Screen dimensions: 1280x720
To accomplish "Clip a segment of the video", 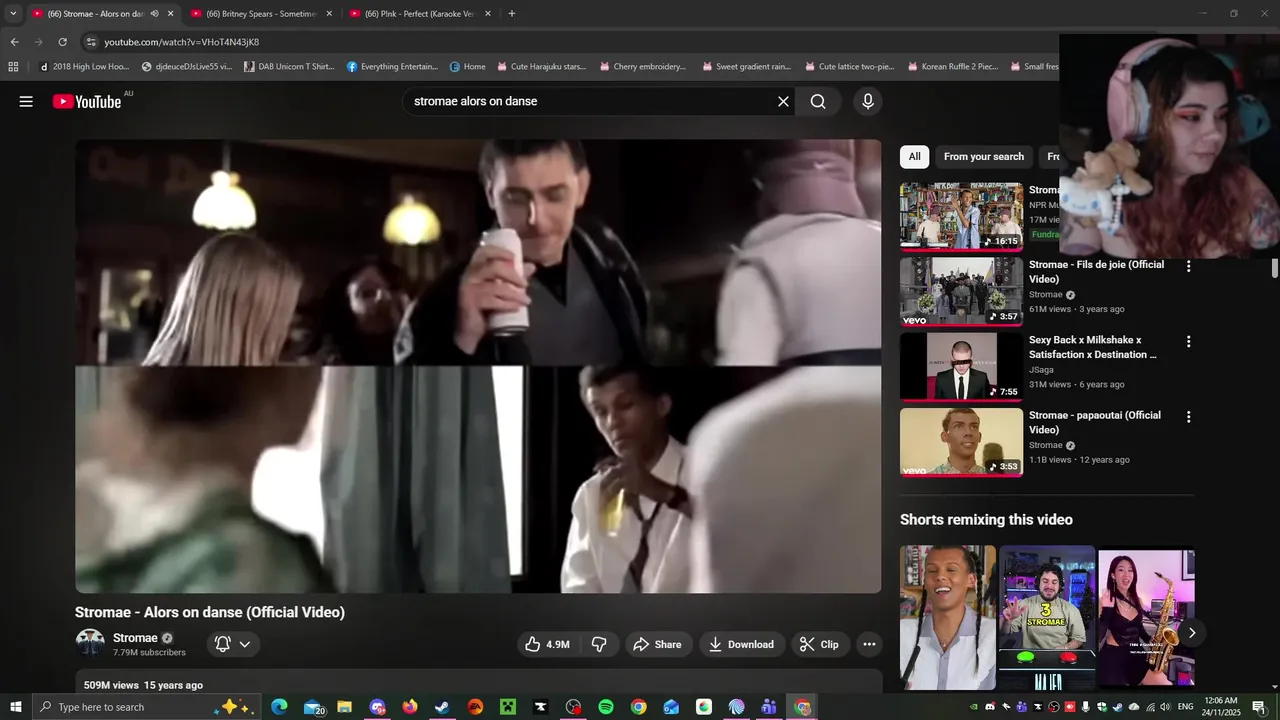I will pyautogui.click(x=819, y=644).
